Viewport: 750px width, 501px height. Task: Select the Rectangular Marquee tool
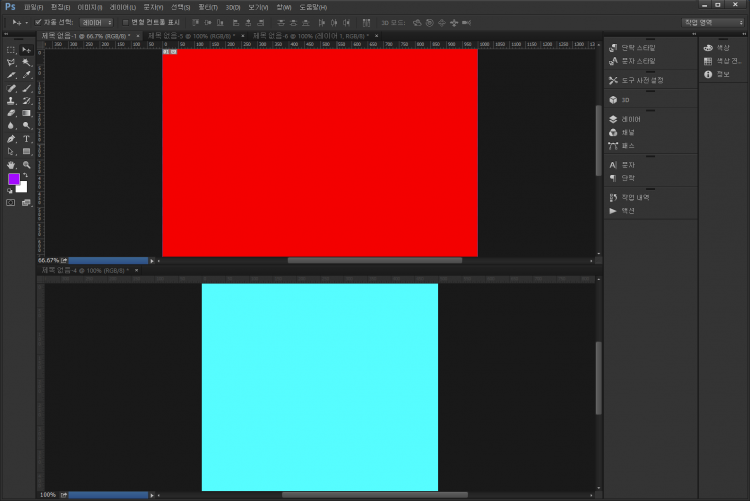[11, 49]
